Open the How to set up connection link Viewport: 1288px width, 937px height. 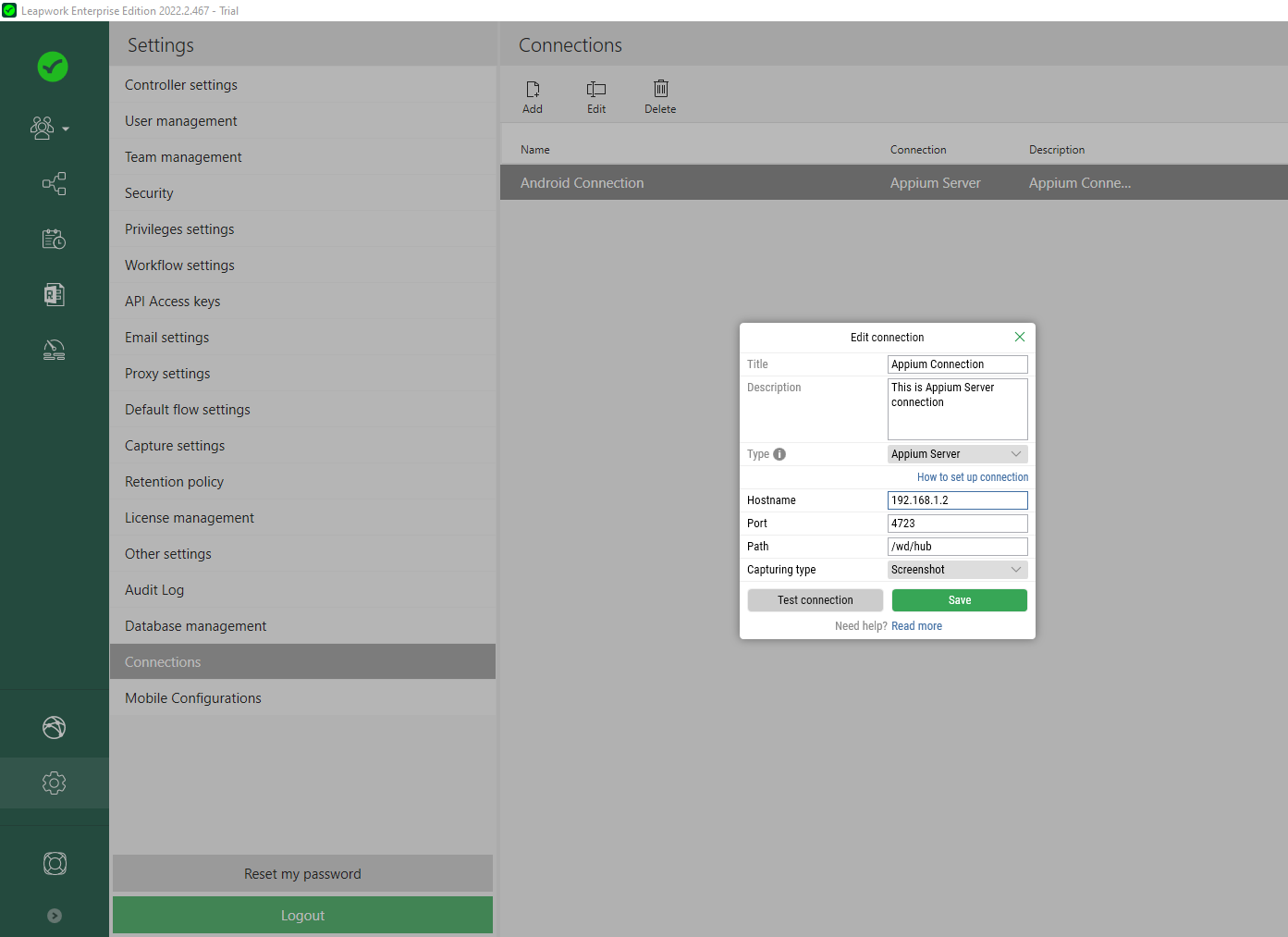(972, 476)
